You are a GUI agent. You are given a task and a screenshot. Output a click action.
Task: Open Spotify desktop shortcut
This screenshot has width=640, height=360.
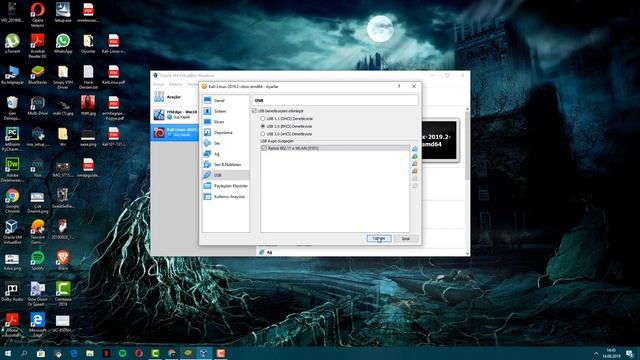(x=38, y=261)
